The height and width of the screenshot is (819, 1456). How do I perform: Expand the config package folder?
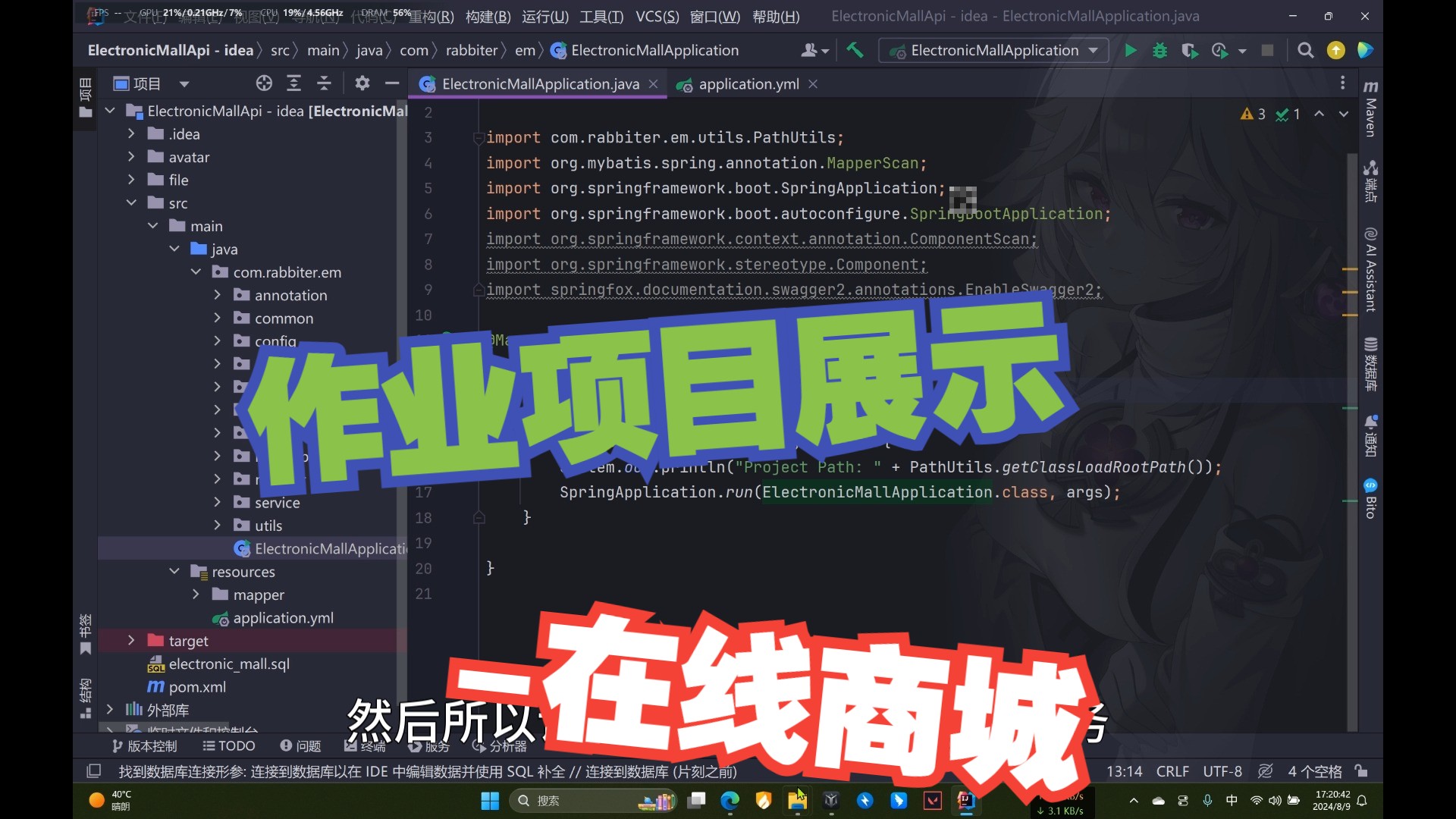pyautogui.click(x=217, y=340)
